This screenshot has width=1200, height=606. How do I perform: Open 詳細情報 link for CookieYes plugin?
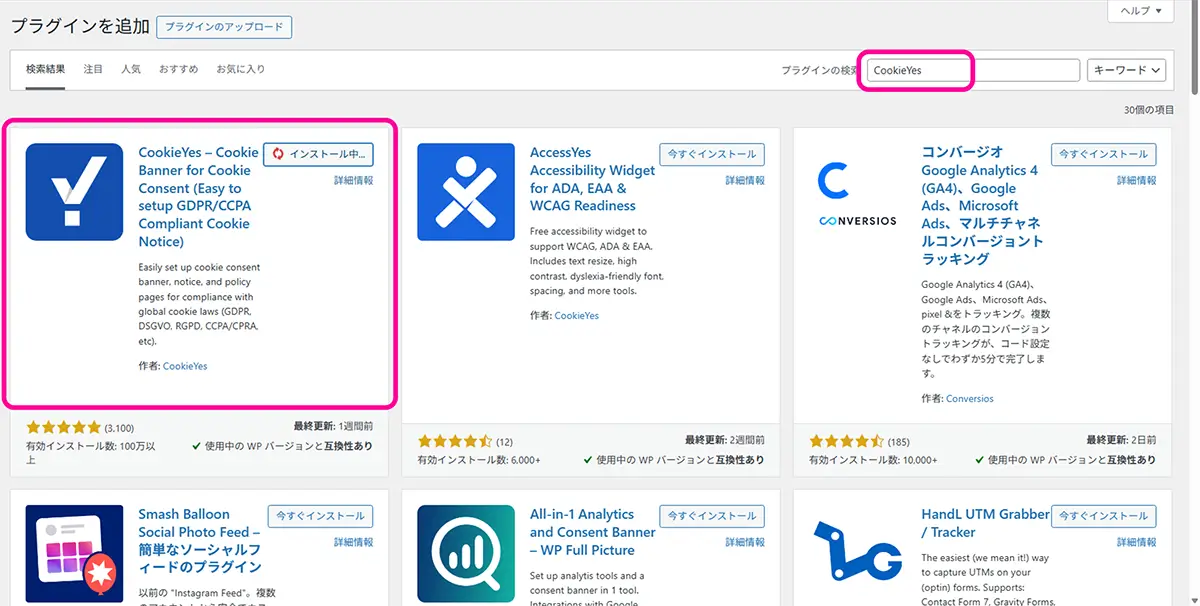[353, 181]
